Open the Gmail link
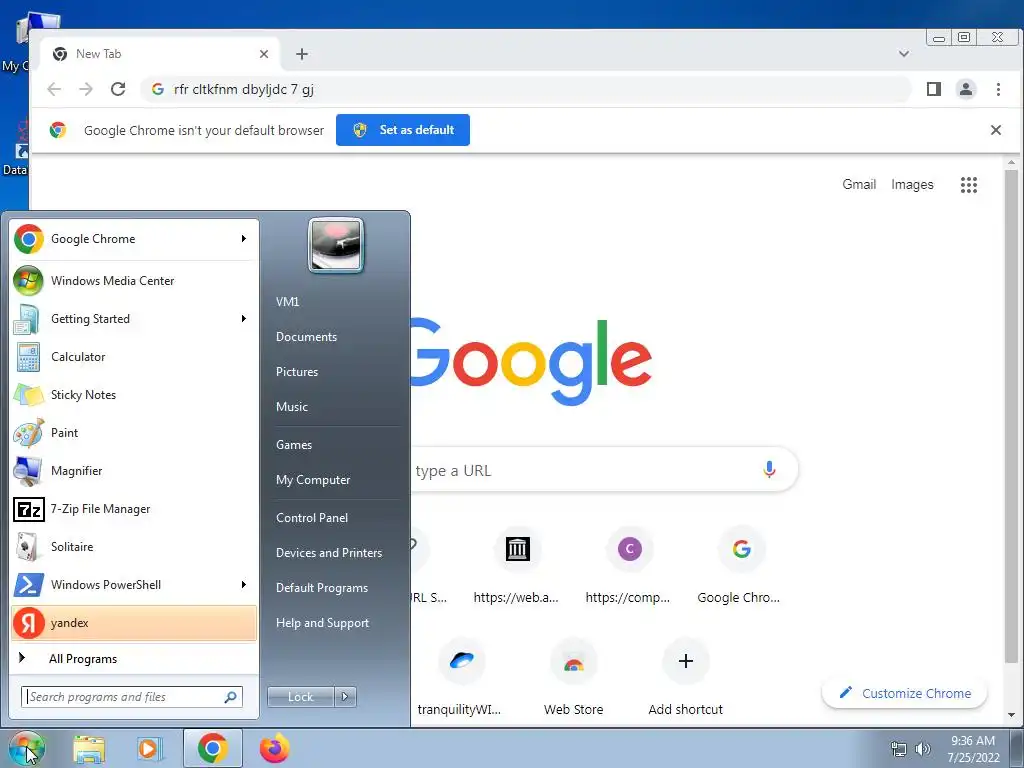The width and height of the screenshot is (1024, 768). click(x=859, y=185)
